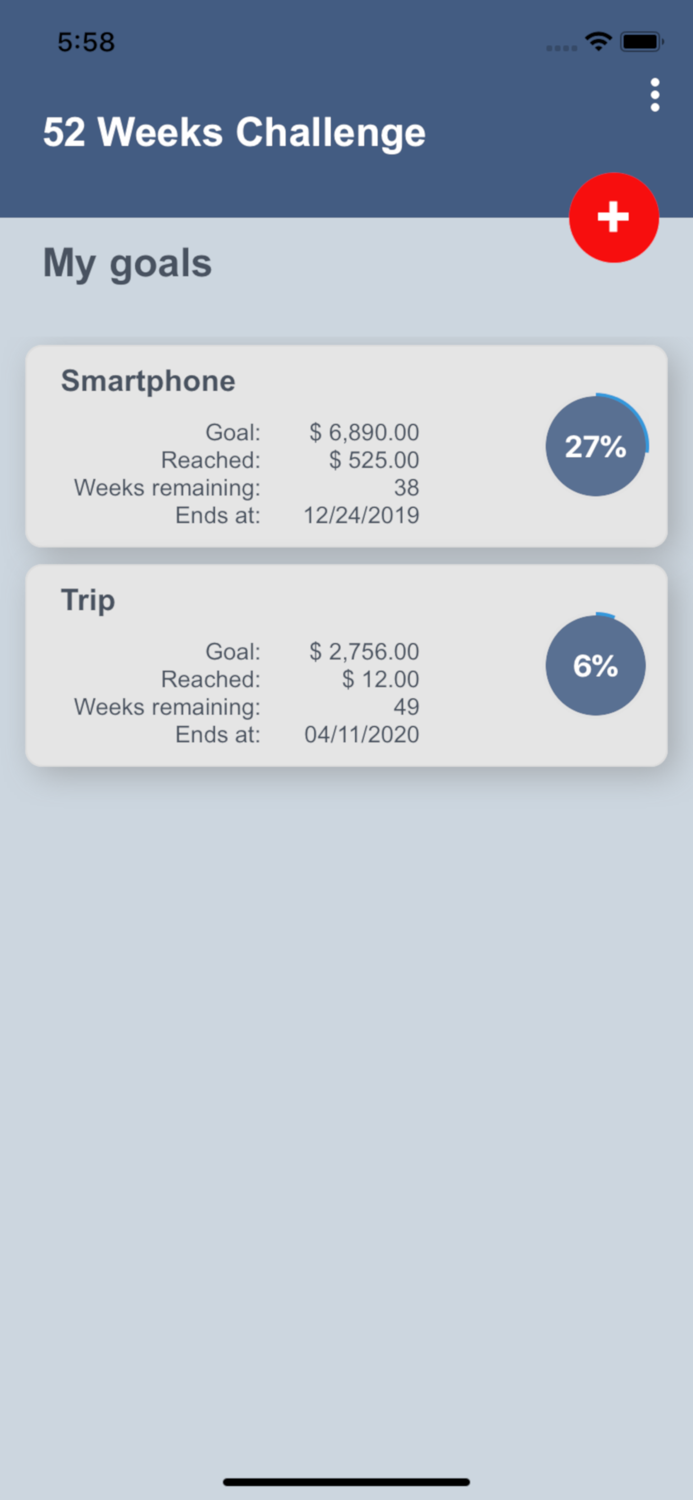Tap the end date 04/11/2020 for Trip
Image resolution: width=693 pixels, height=1500 pixels.
(362, 734)
